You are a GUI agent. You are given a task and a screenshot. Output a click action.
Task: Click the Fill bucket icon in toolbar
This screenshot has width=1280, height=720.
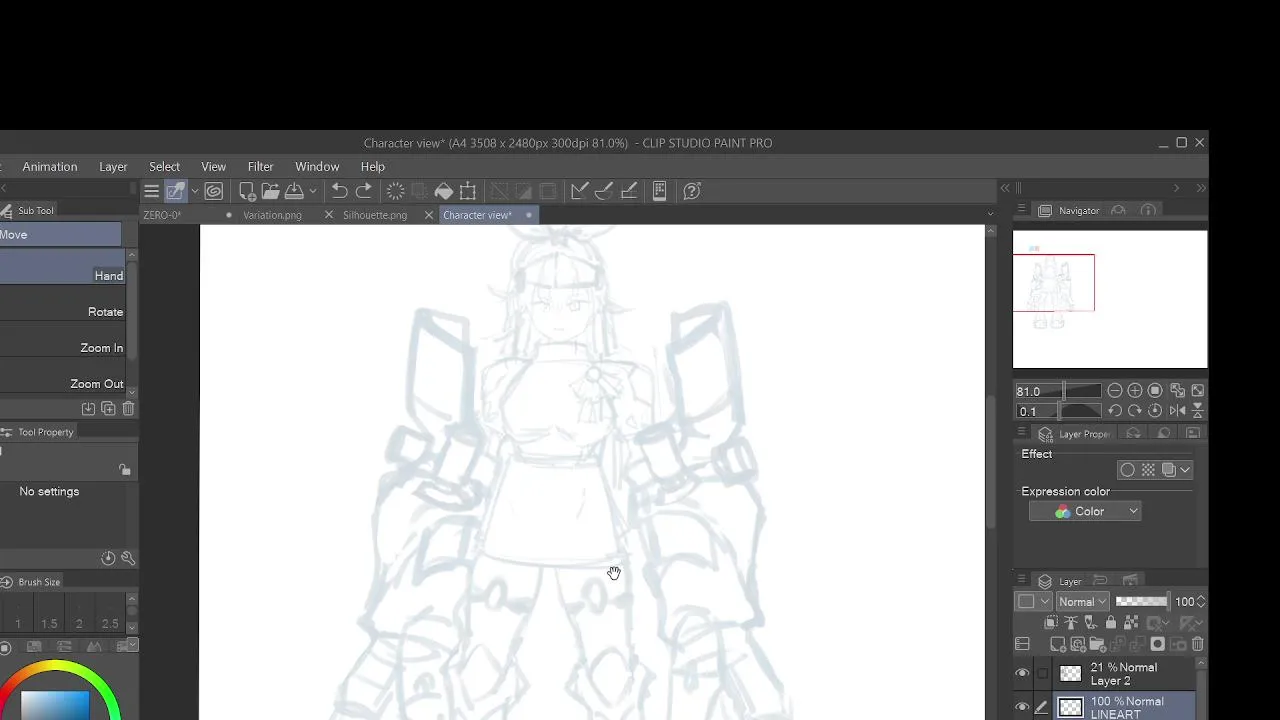443,191
